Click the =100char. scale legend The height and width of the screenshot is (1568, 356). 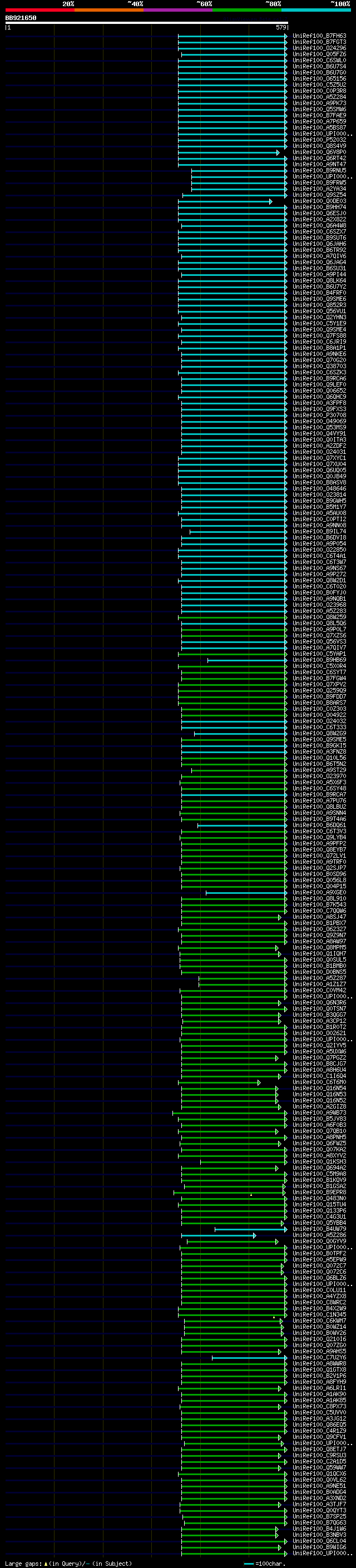coord(265,1564)
